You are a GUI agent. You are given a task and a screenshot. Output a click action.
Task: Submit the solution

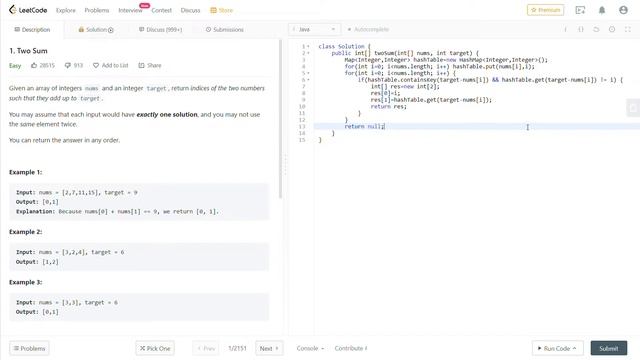coord(609,348)
